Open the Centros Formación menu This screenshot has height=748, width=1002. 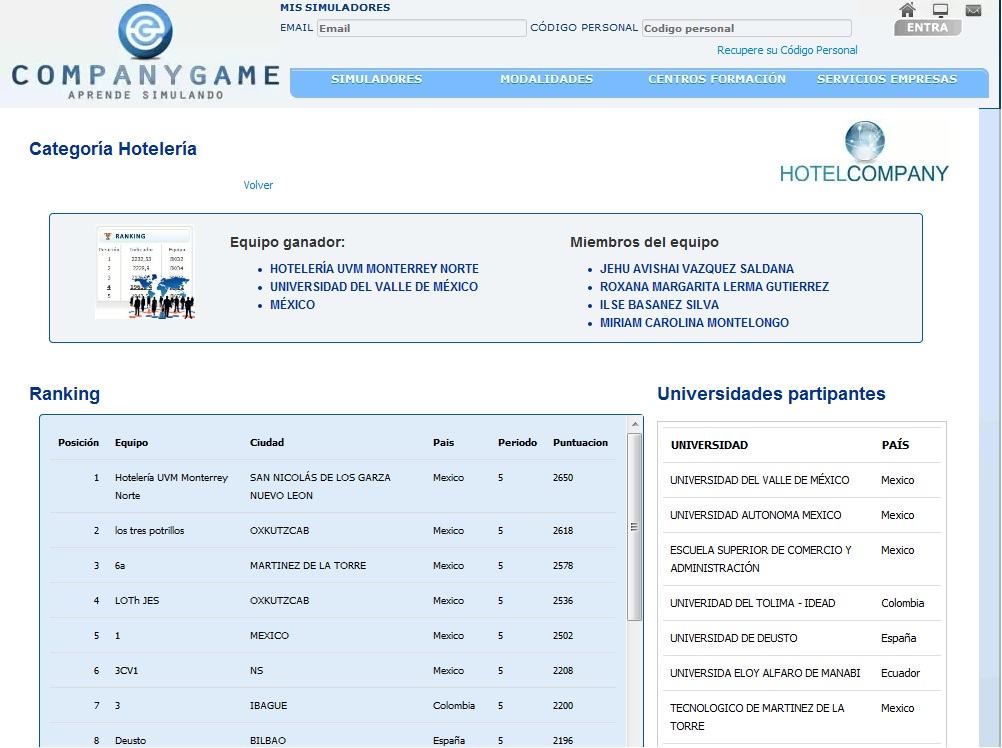point(716,79)
